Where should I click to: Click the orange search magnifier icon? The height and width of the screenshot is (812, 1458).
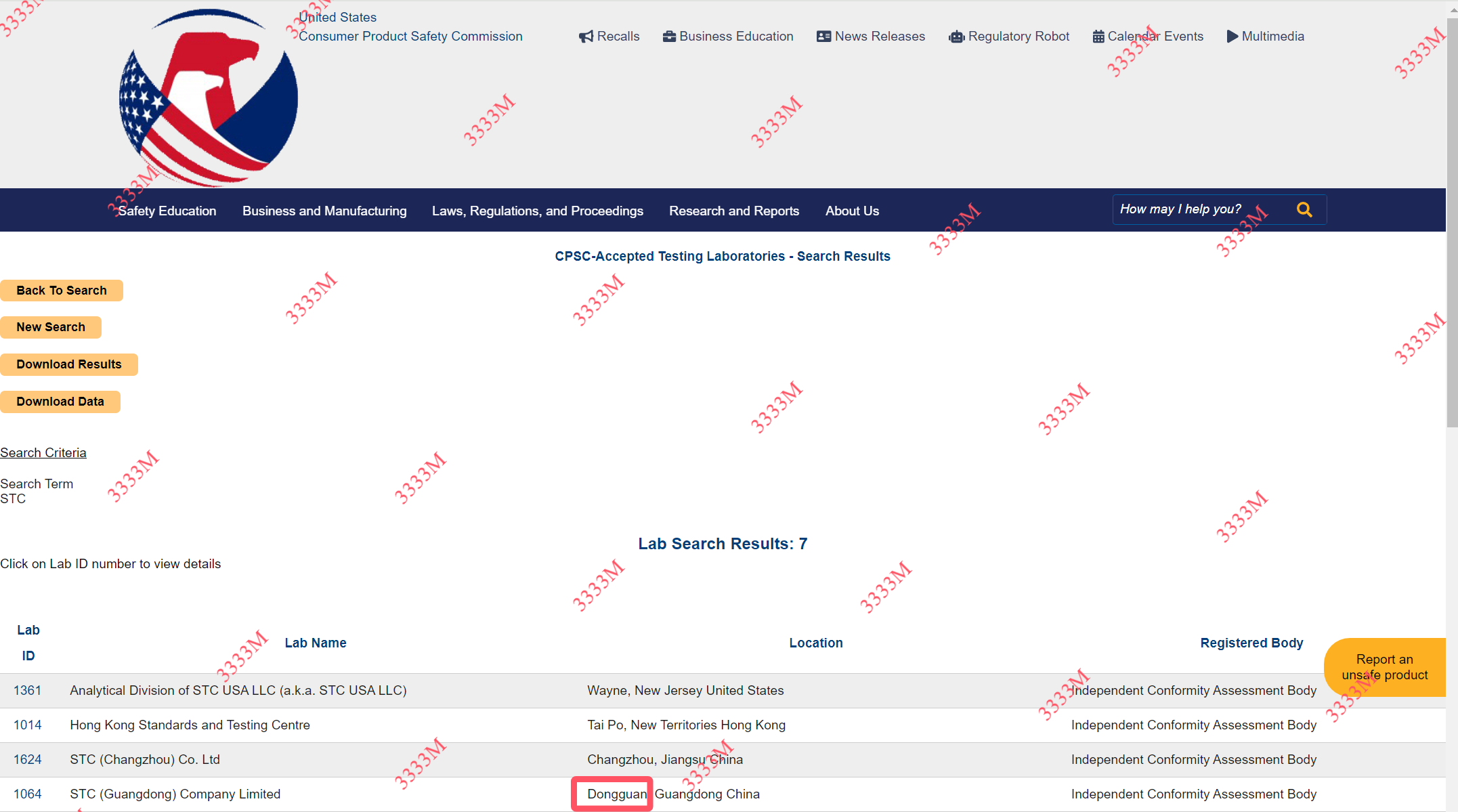click(x=1304, y=210)
